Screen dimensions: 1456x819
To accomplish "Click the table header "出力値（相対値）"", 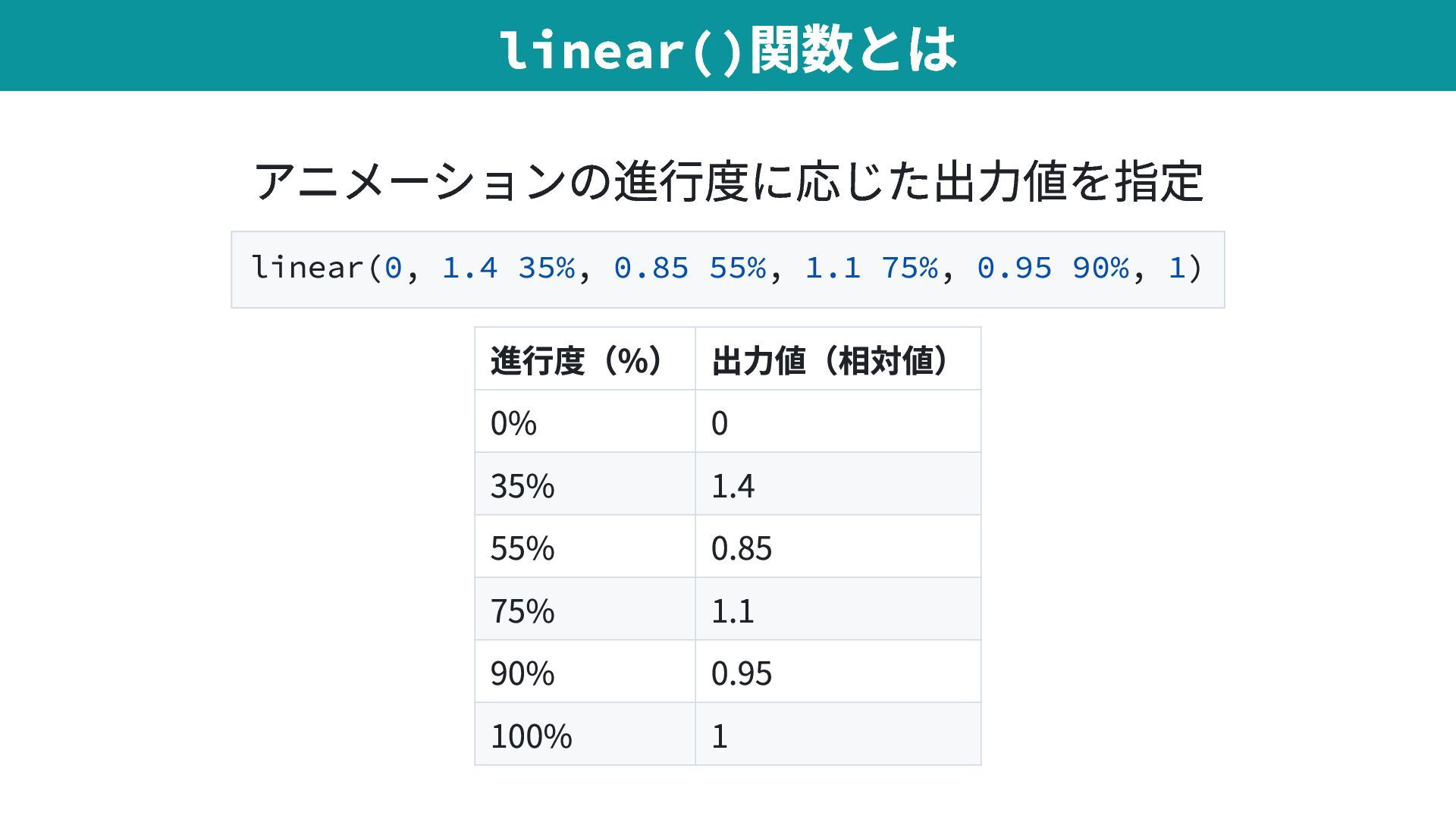I will point(831,359).
